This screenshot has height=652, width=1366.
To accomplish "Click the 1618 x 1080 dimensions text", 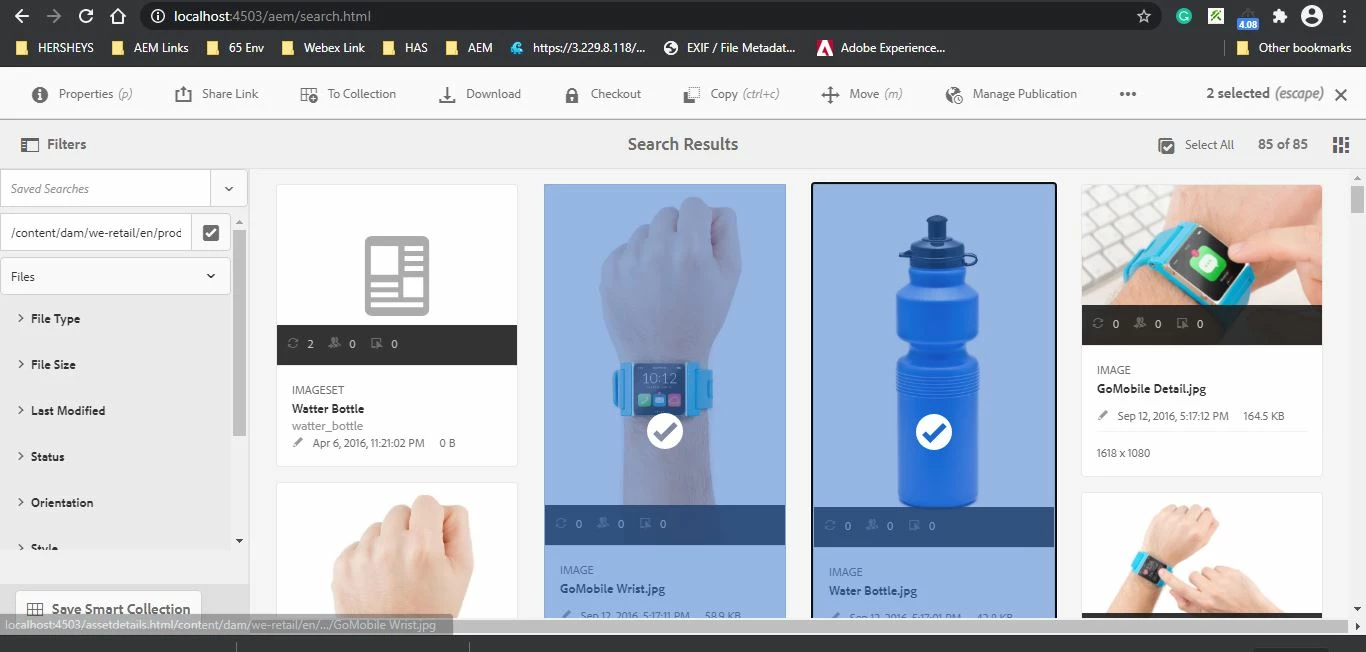I will tap(1123, 453).
